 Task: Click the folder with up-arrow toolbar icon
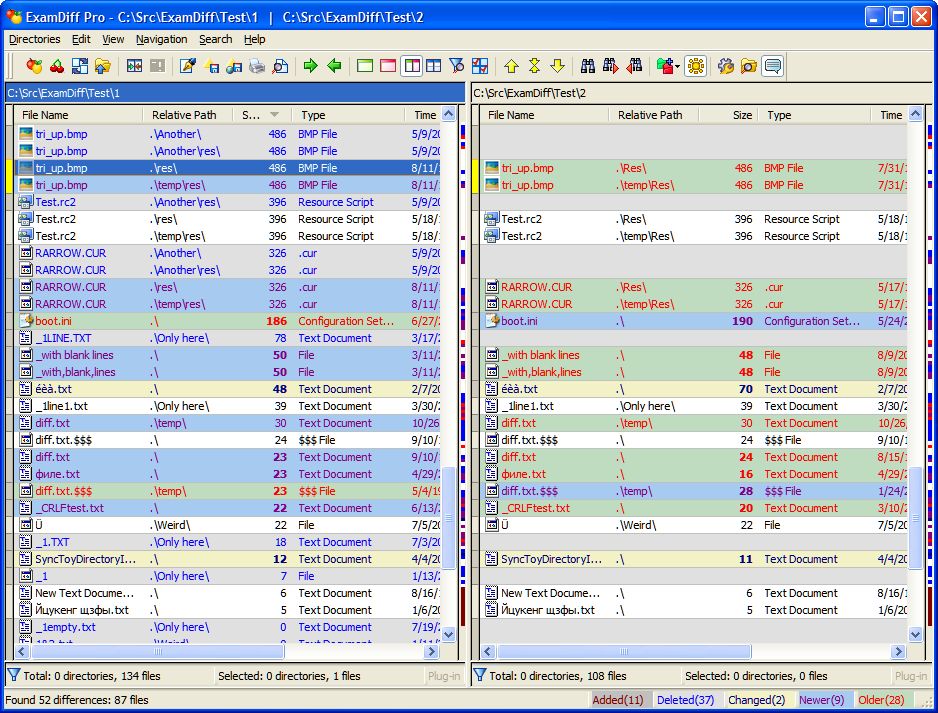coord(102,66)
